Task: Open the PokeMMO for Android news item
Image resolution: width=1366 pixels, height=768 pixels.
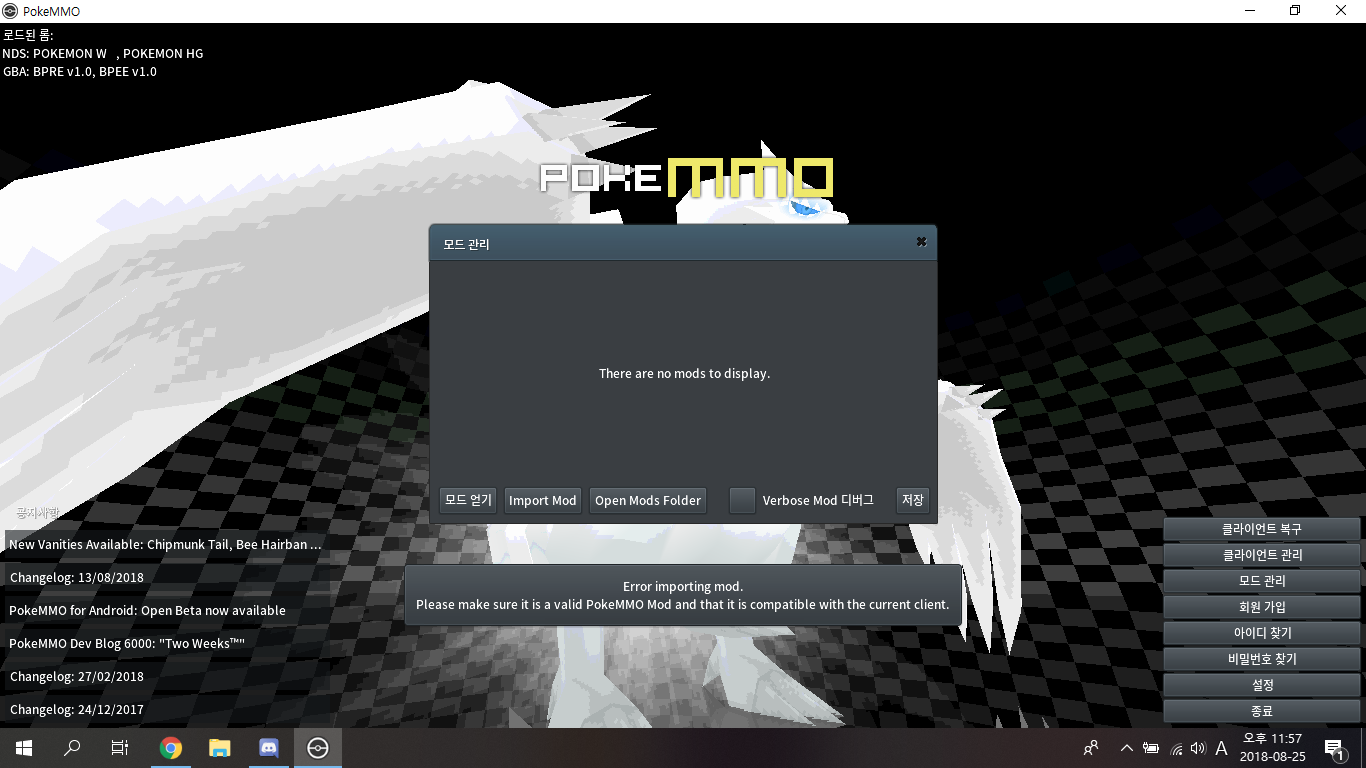Action: [x=147, y=610]
